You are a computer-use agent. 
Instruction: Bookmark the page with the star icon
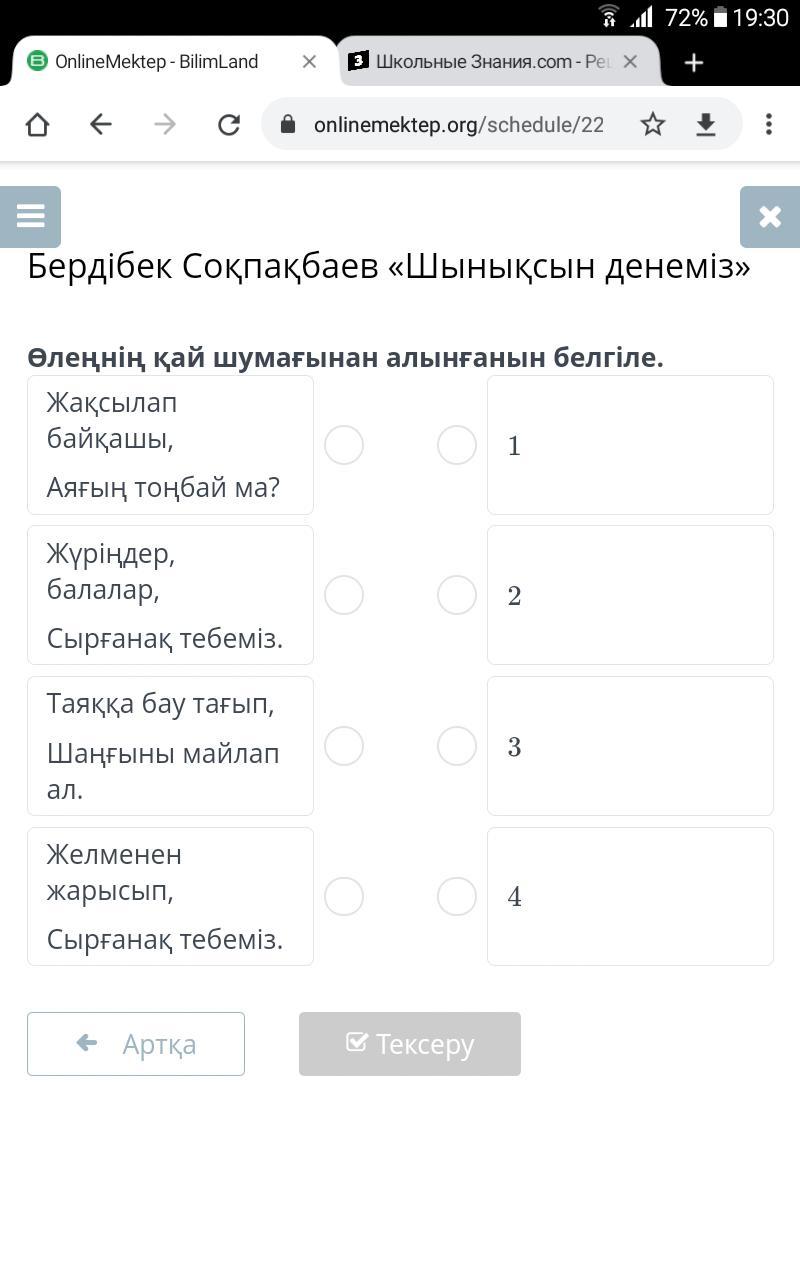click(653, 124)
